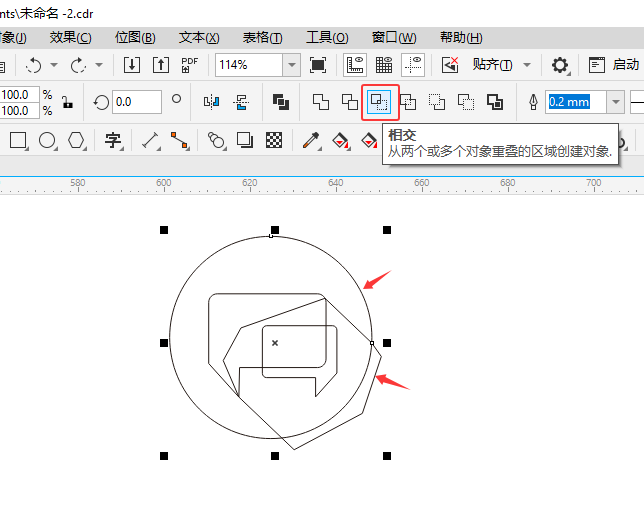This screenshot has width=644, height=516.
Task: Select the Text (字) tool
Action: tap(113, 140)
